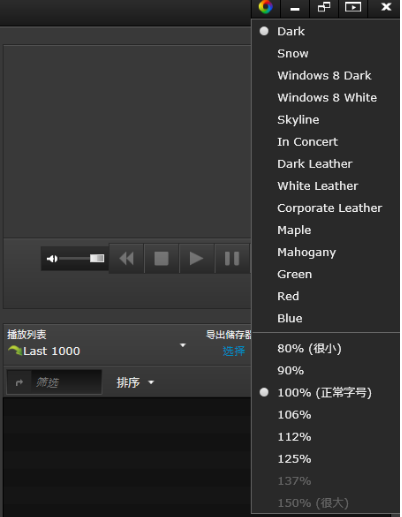Open the 排序 sort dropdown
The height and width of the screenshot is (517, 402).
click(135, 383)
